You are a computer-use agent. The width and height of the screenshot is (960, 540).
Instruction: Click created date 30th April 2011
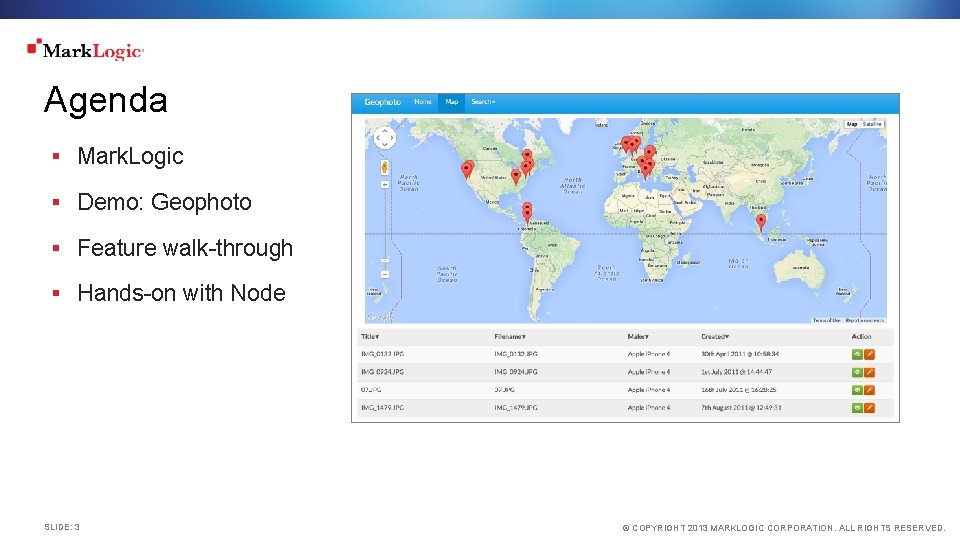click(740, 354)
